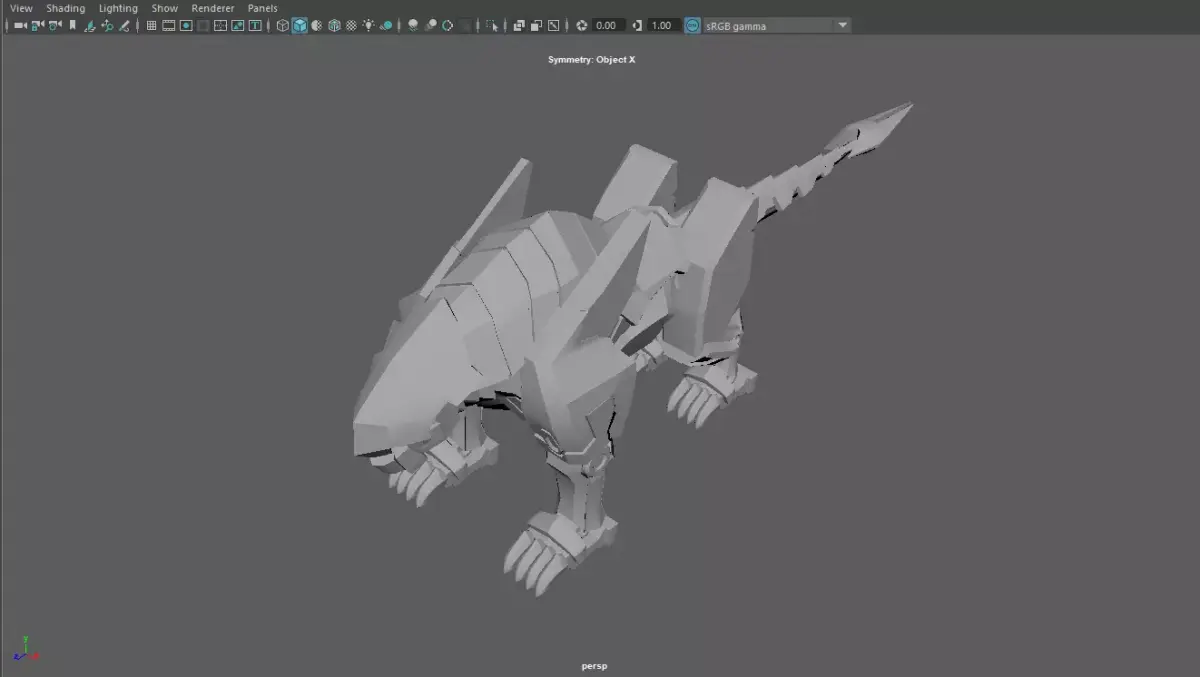Toggle the X-Ray Joints icon
The height and width of the screenshot is (677, 1200).
554,25
